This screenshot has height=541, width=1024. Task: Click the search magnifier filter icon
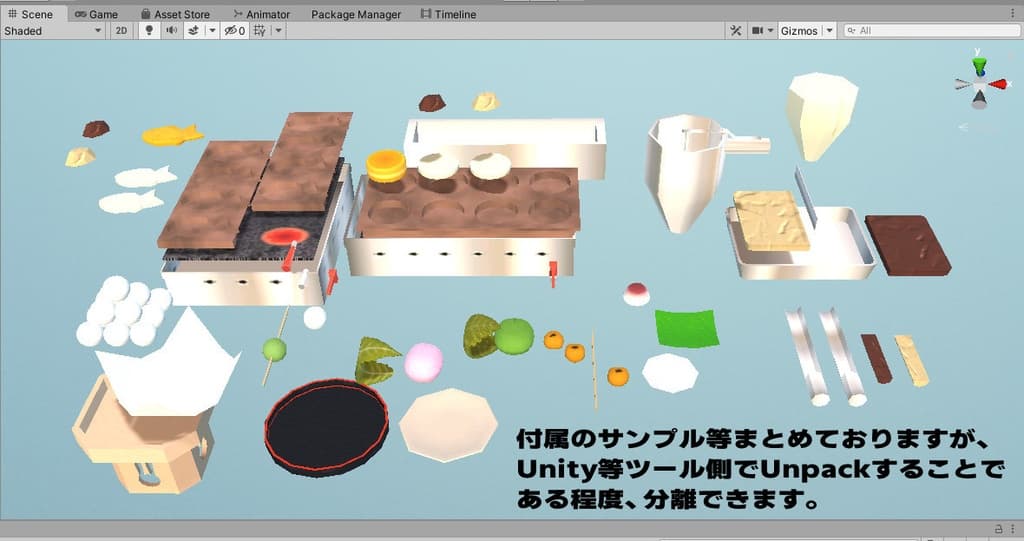tap(851, 31)
